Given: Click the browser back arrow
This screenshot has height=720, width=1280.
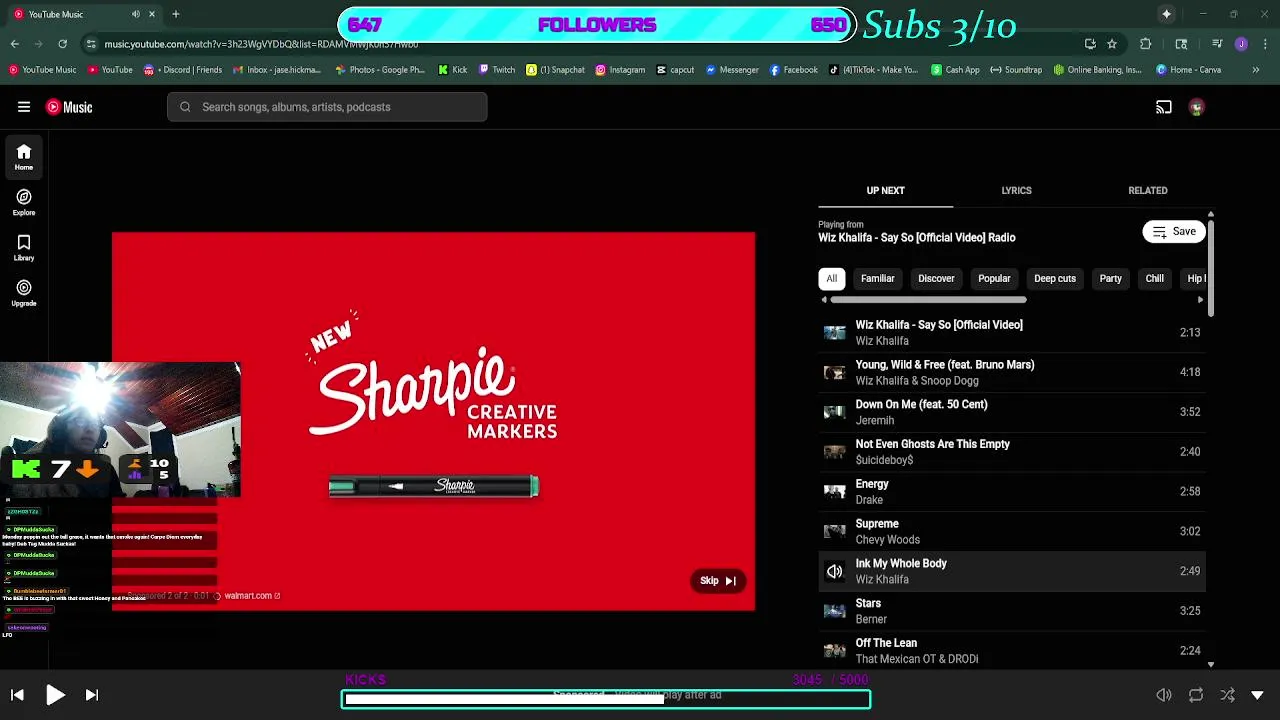Looking at the screenshot, I should click(x=15, y=44).
